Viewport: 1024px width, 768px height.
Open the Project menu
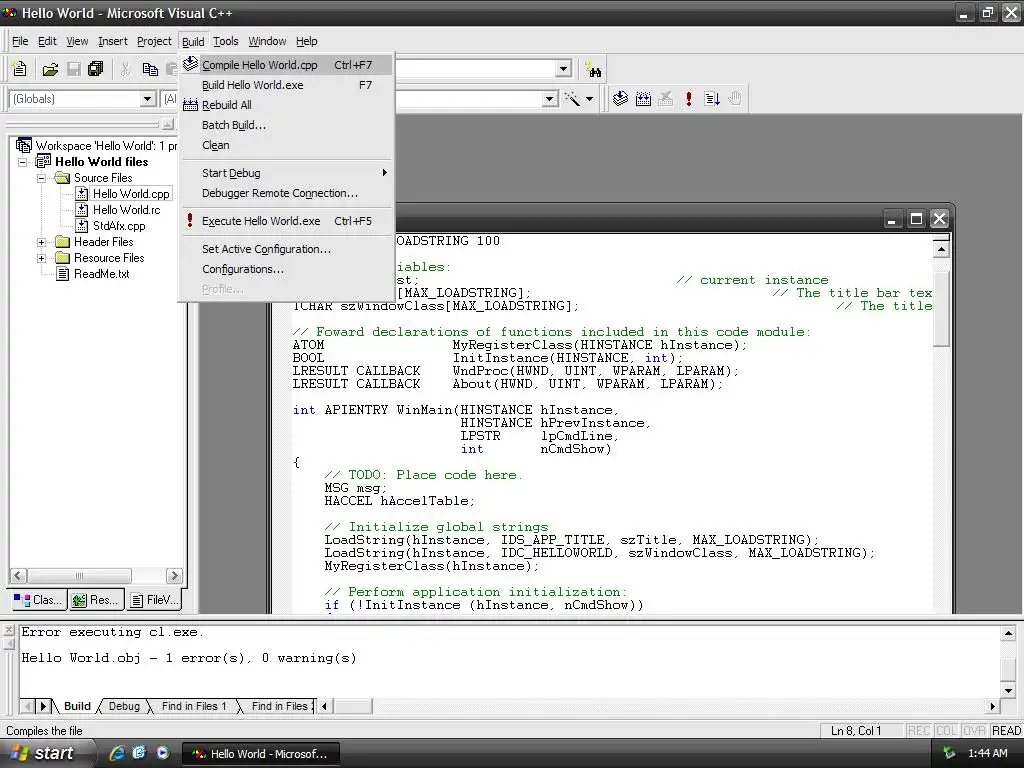point(154,41)
